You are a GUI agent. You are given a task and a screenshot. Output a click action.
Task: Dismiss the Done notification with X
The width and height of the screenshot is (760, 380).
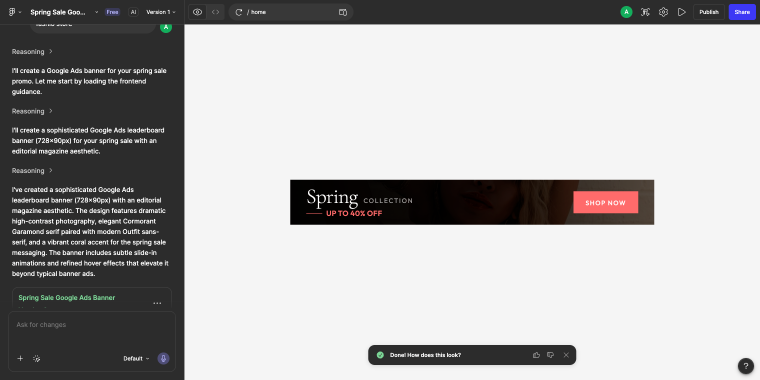(x=566, y=355)
